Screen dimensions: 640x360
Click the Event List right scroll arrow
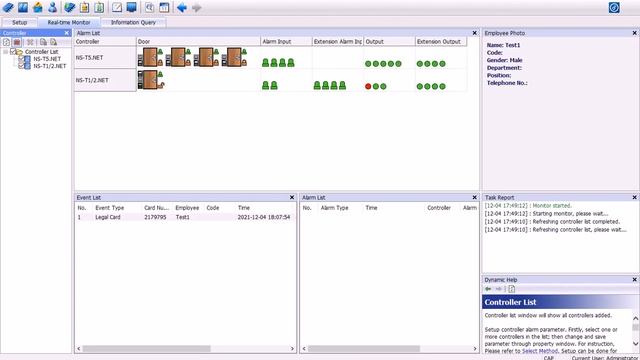point(292,349)
